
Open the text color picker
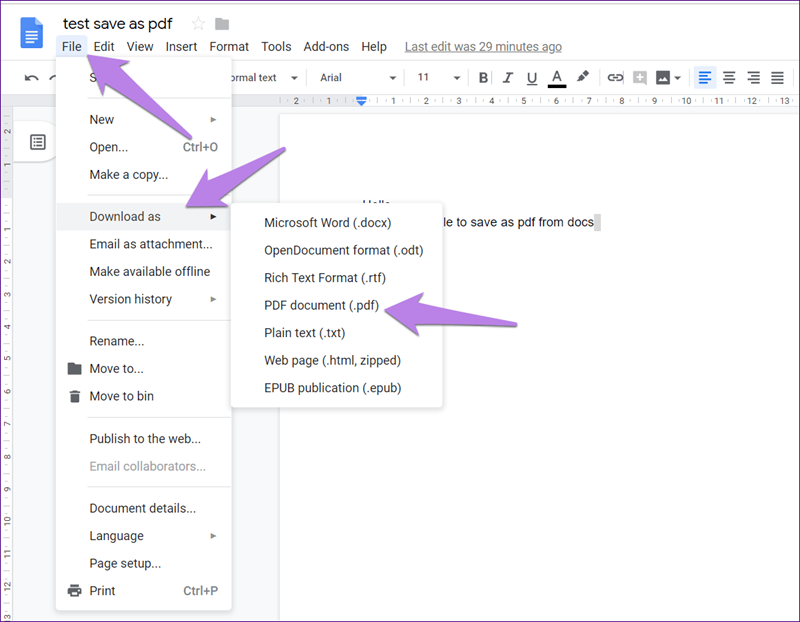557,78
